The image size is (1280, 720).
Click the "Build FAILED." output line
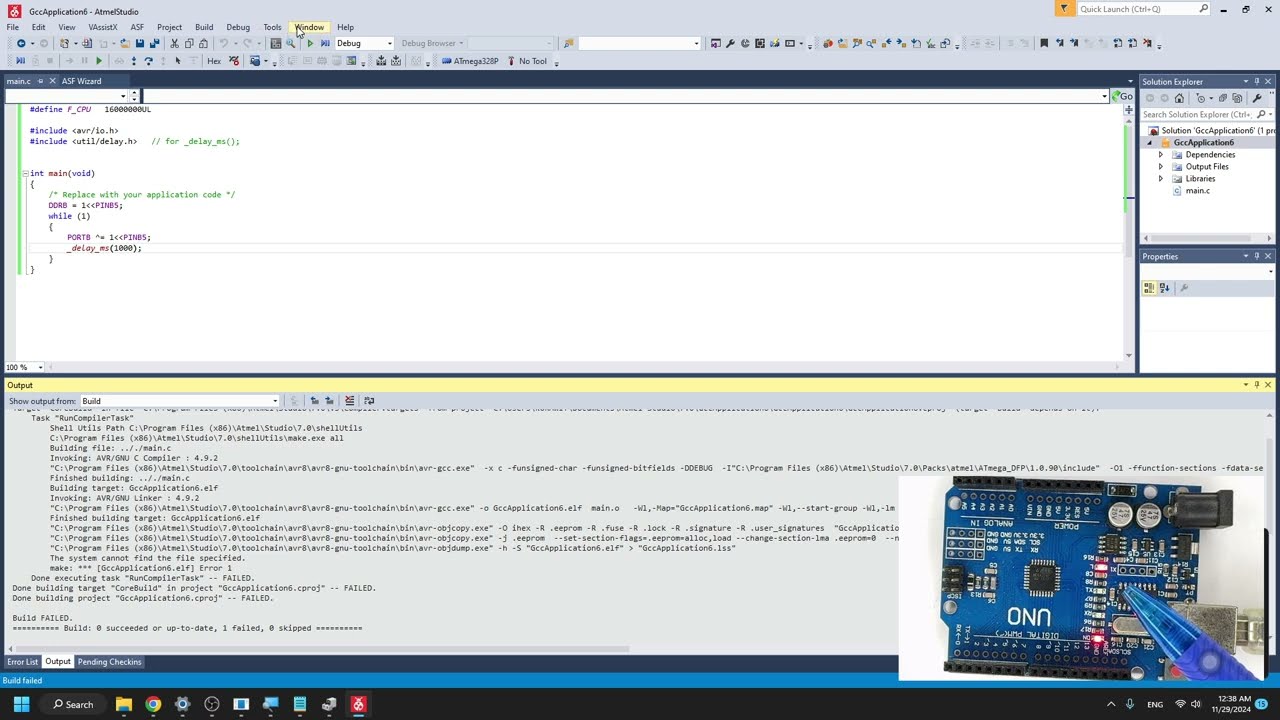pos(42,618)
